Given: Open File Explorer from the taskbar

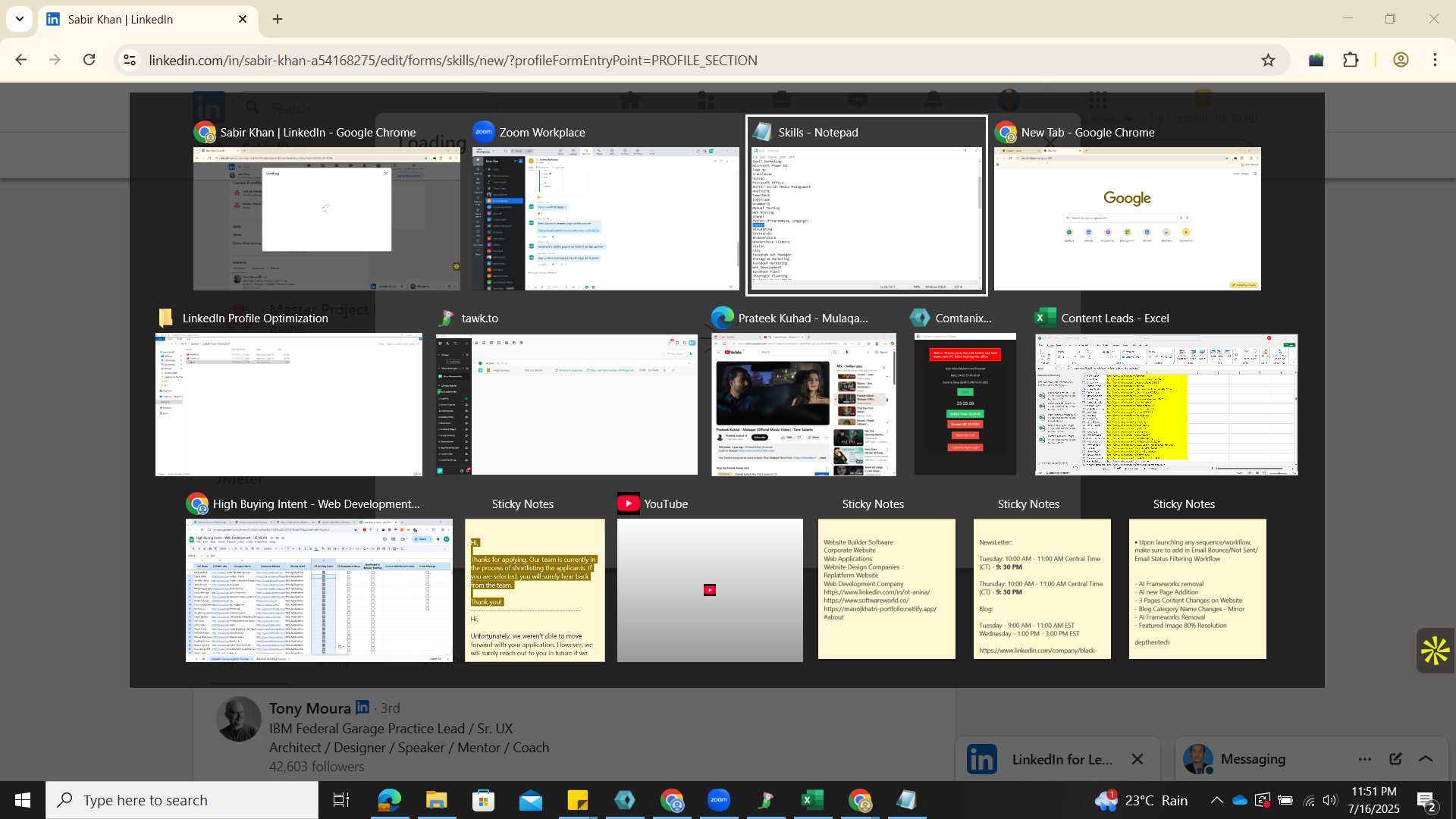Looking at the screenshot, I should click(x=436, y=800).
